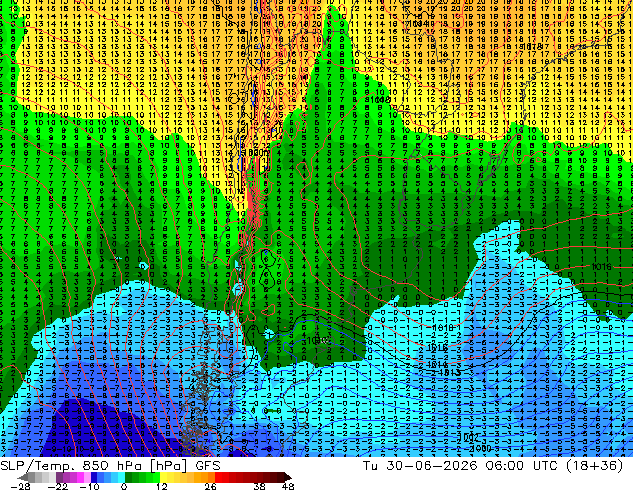Click the dark maroon arrow at legend's hot end

tap(287, 477)
